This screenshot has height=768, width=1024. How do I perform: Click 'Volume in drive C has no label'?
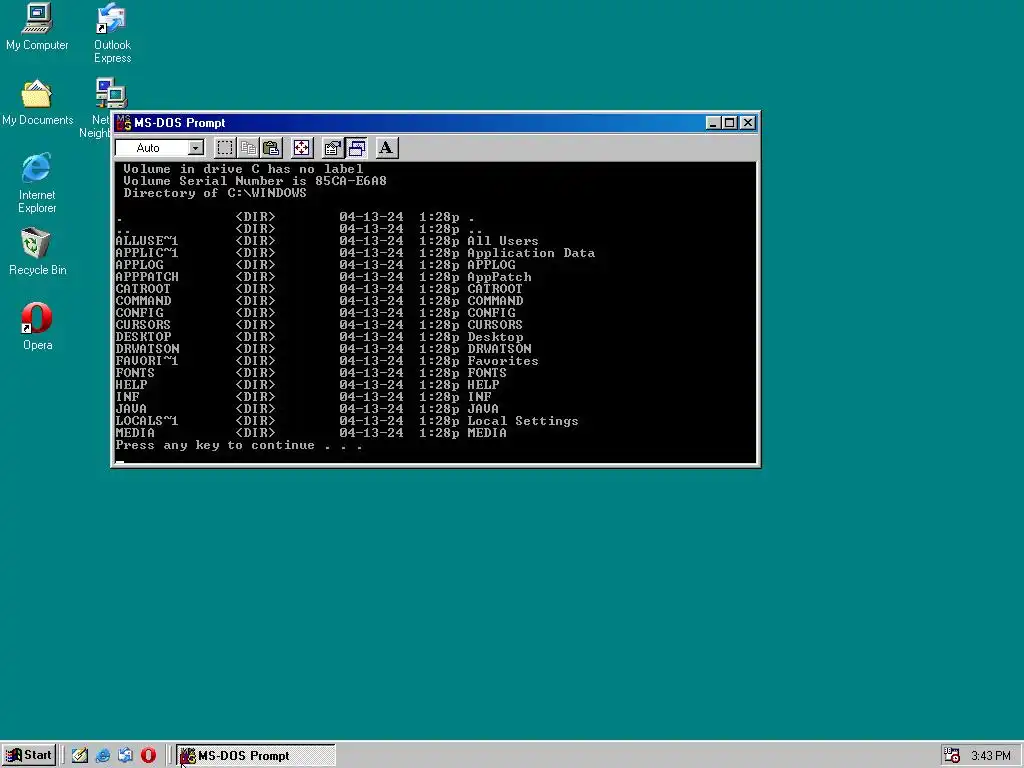coord(243,169)
